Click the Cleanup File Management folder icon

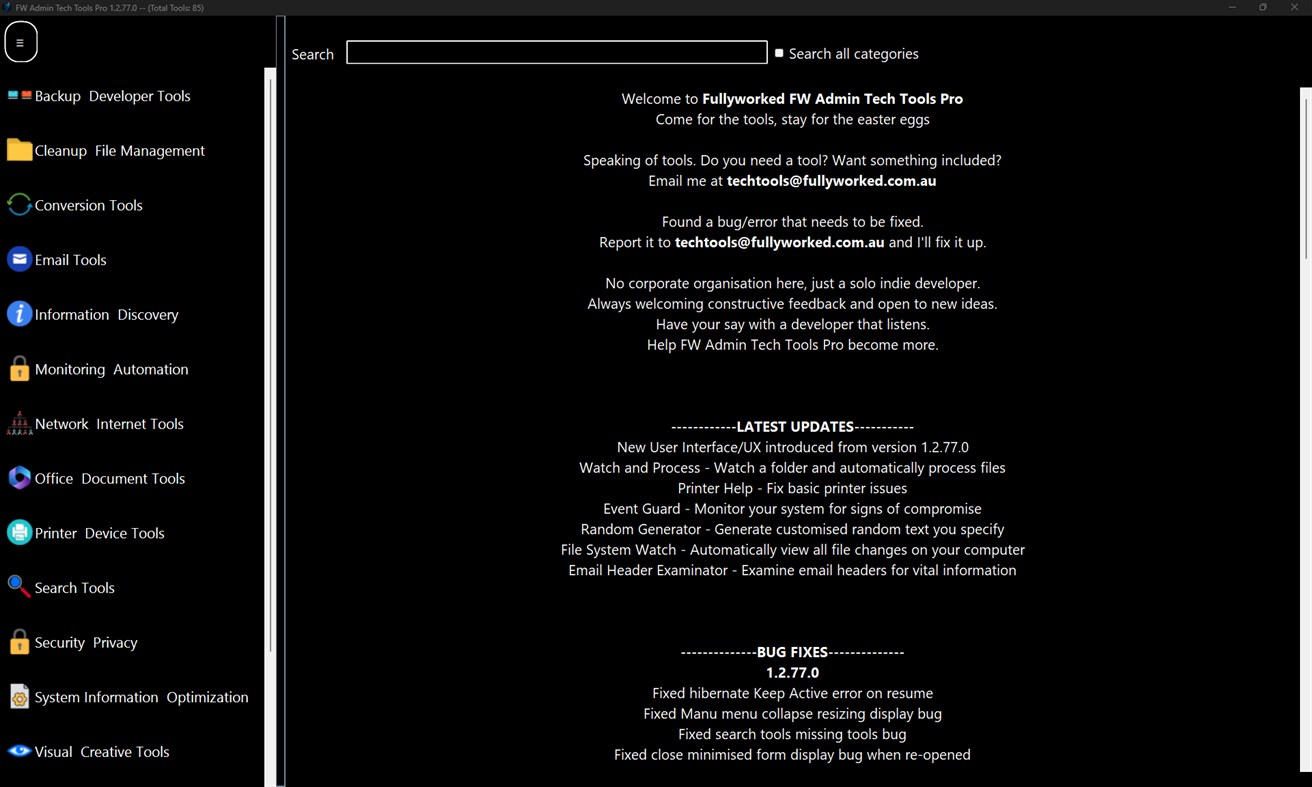click(x=19, y=150)
